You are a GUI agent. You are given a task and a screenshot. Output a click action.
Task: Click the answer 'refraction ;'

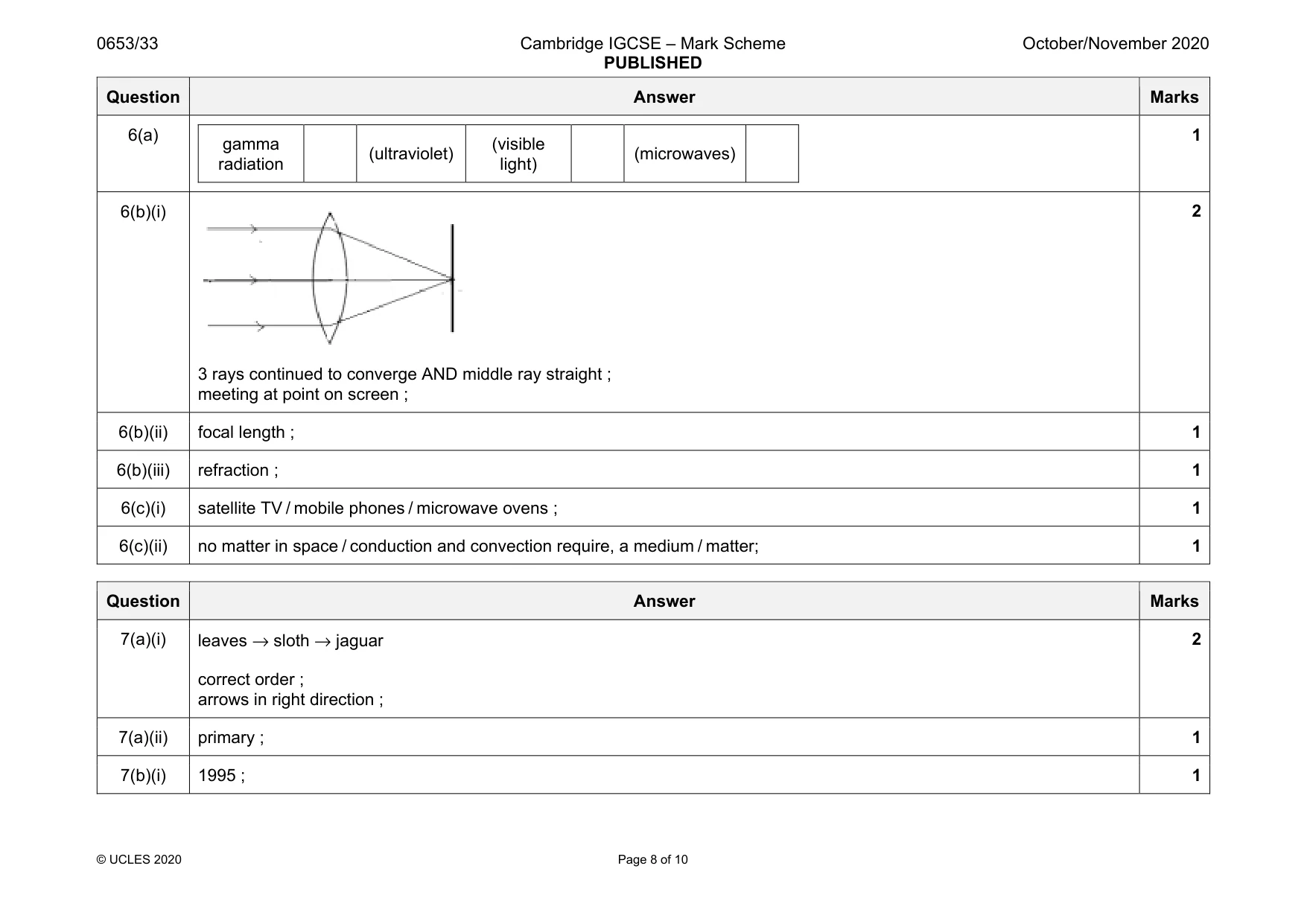point(238,470)
